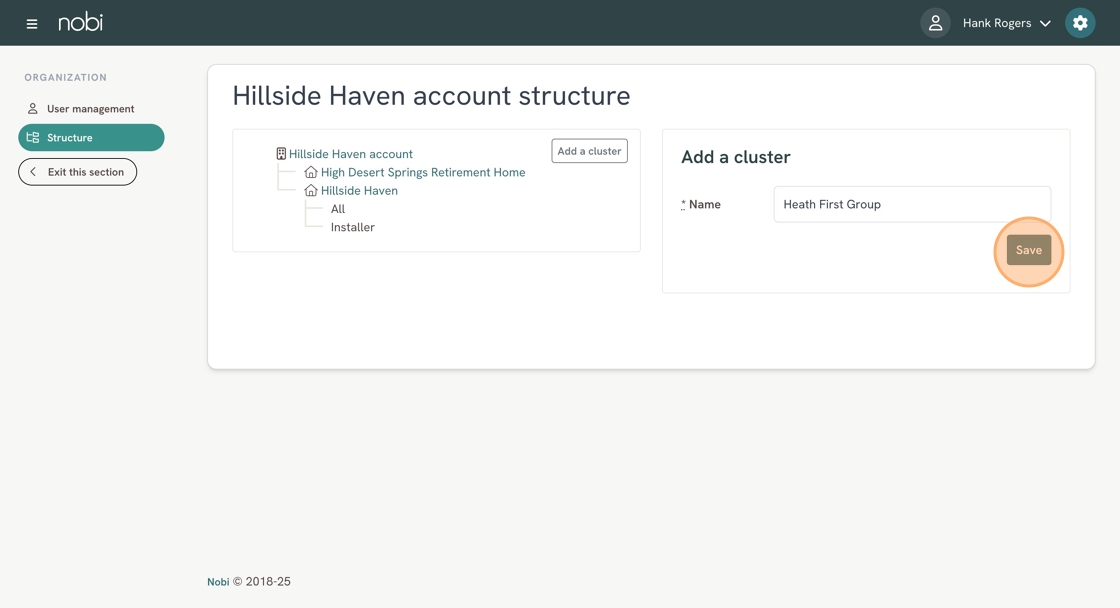Click the ORGANIZATION sidebar heading
Viewport: 1120px width, 608px height.
(x=66, y=77)
